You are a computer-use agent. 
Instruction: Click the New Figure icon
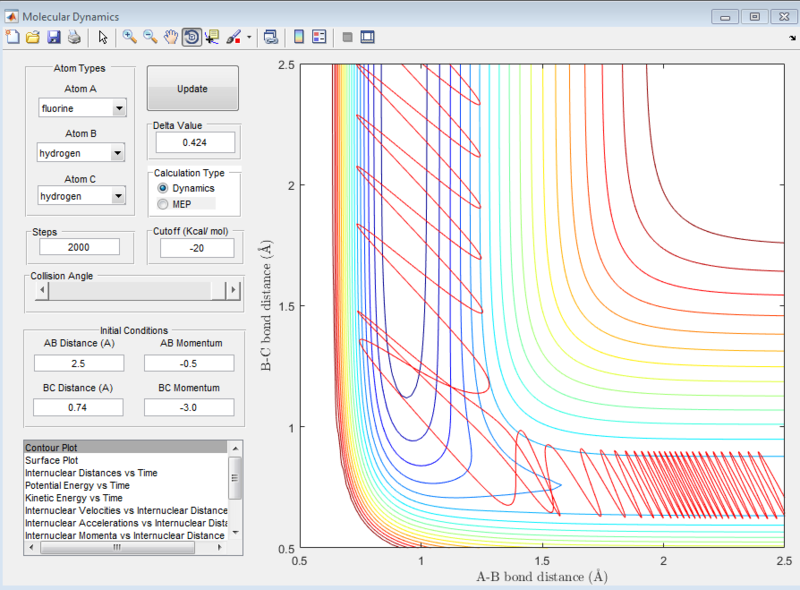click(13, 37)
